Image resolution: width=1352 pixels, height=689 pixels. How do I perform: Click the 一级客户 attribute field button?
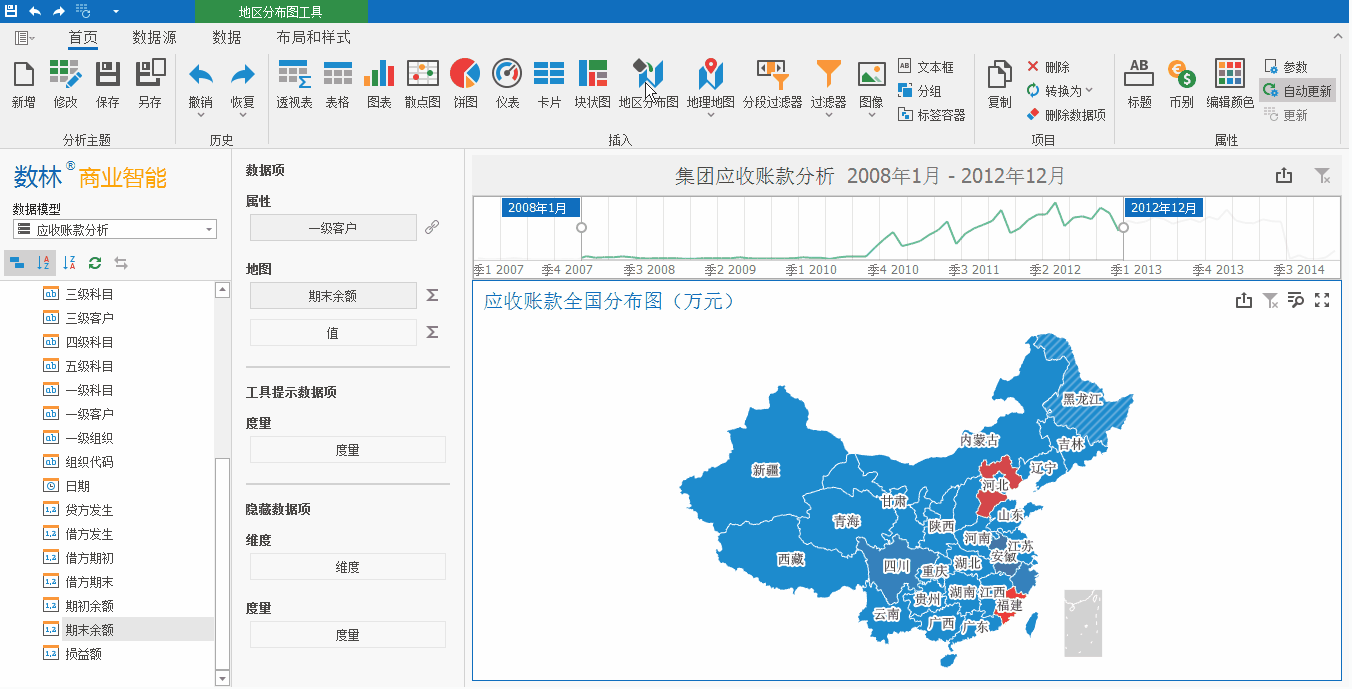click(333, 227)
